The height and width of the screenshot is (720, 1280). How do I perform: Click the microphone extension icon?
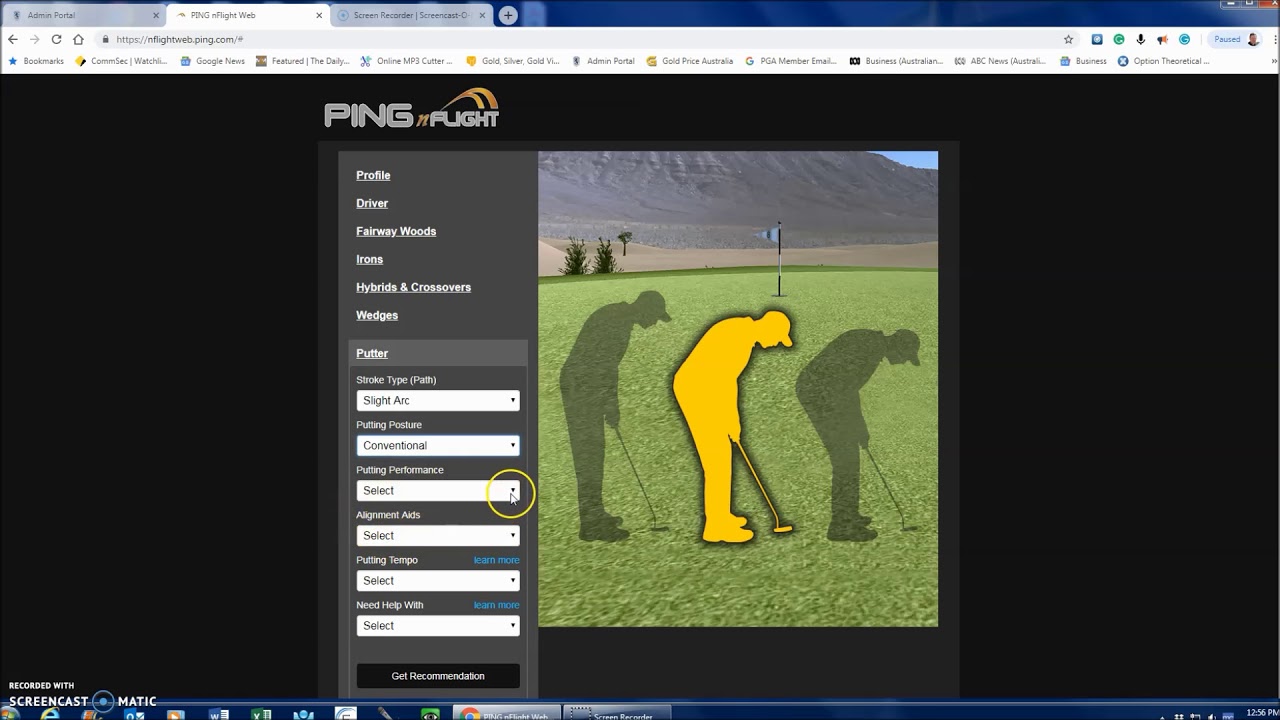tap(1140, 39)
